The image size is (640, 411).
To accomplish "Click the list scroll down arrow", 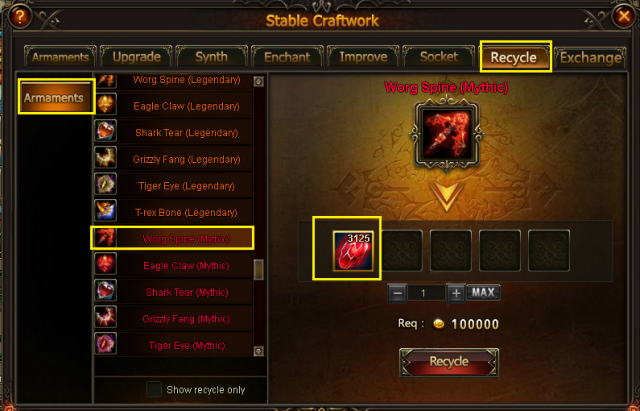I will [258, 351].
